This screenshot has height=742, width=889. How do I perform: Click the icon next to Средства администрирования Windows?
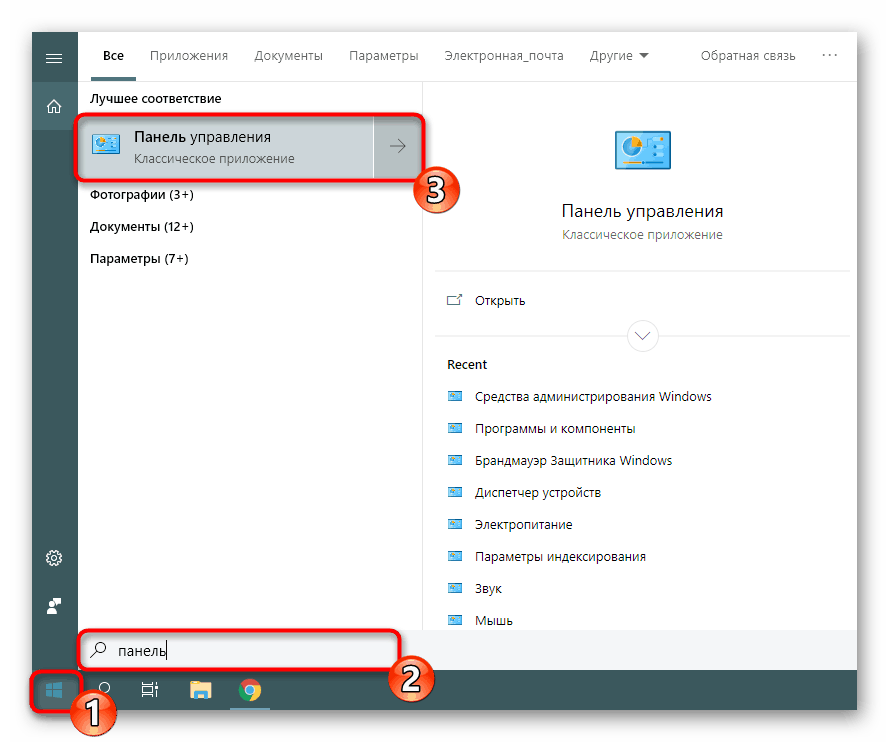(455, 396)
